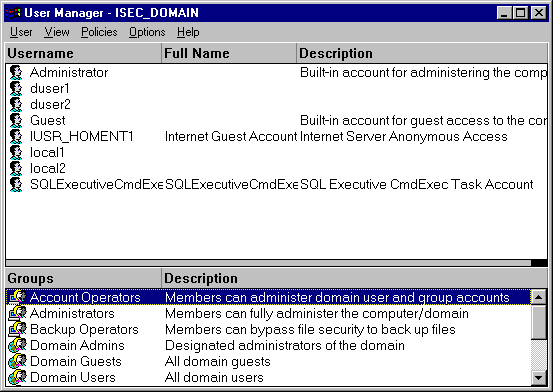Image resolution: width=553 pixels, height=392 pixels.
Task: Select the Guest user icon
Action: click(16, 121)
